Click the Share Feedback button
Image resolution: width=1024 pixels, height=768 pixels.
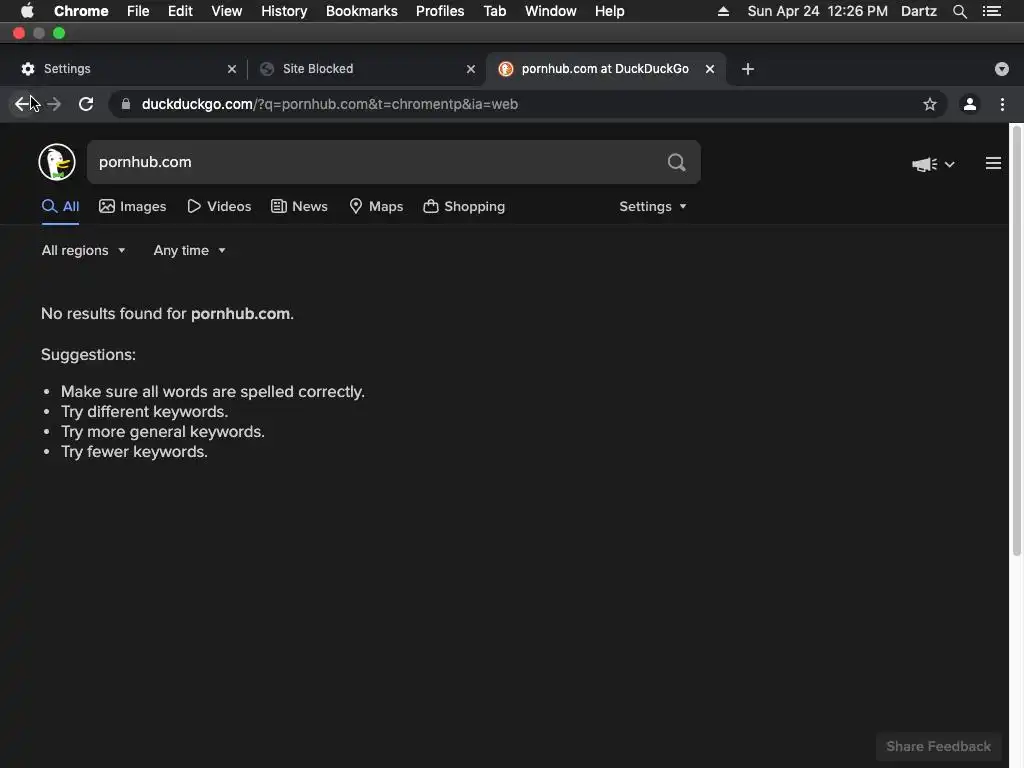click(x=938, y=746)
